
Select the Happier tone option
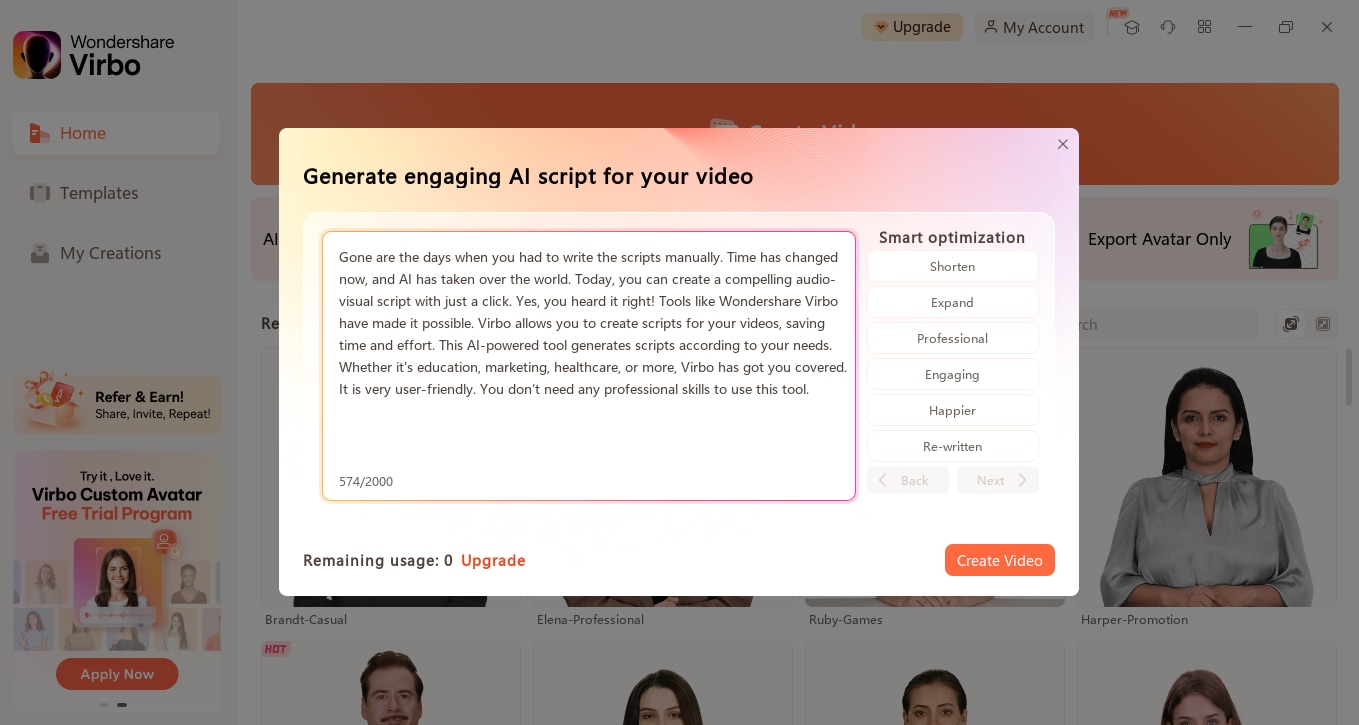(x=952, y=410)
